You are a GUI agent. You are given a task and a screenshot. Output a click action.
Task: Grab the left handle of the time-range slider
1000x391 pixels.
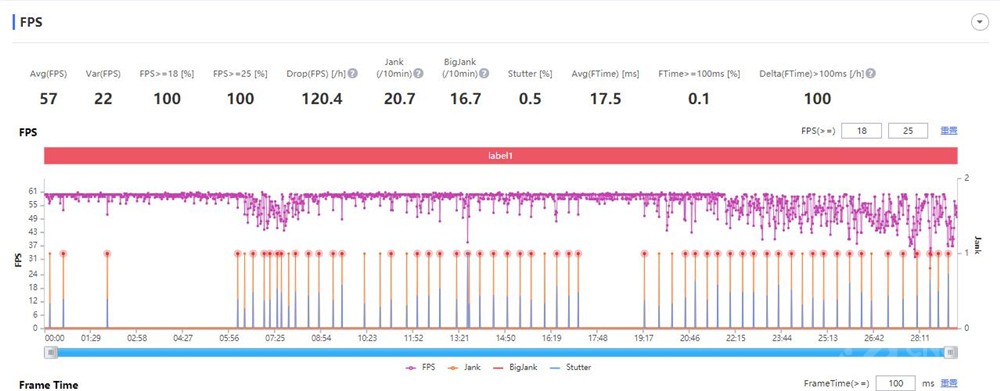[52, 352]
